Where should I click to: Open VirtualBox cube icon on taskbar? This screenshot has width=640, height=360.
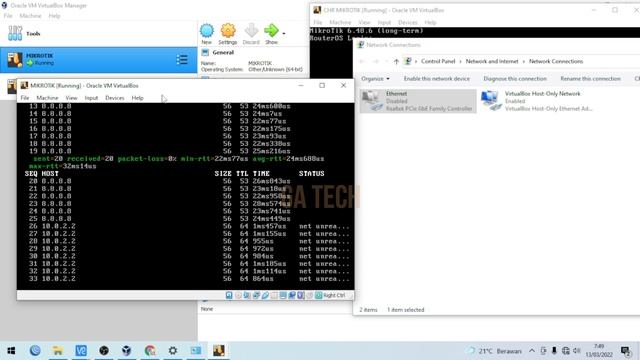(x=127, y=351)
